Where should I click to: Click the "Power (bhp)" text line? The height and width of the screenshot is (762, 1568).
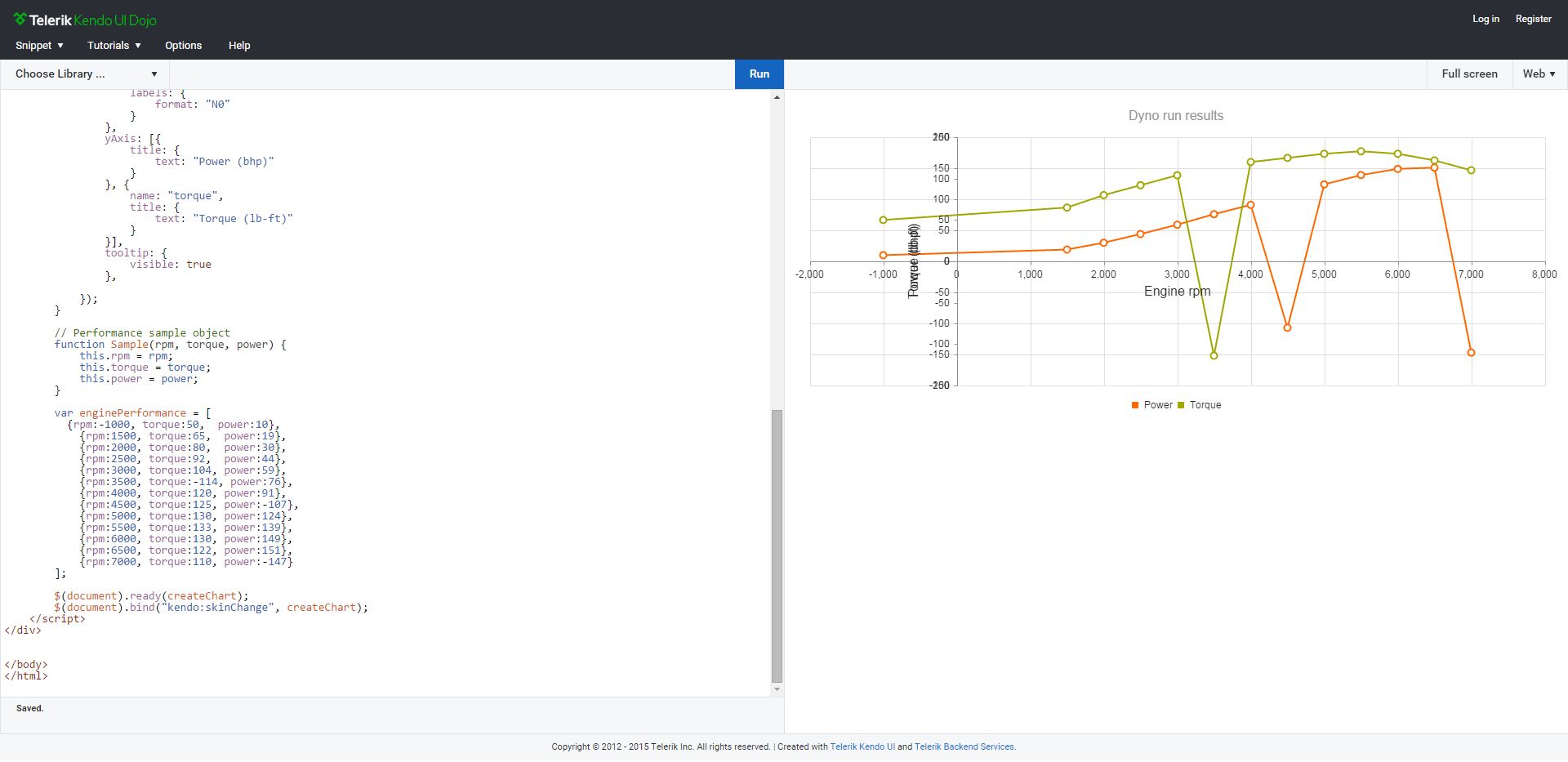(215, 162)
